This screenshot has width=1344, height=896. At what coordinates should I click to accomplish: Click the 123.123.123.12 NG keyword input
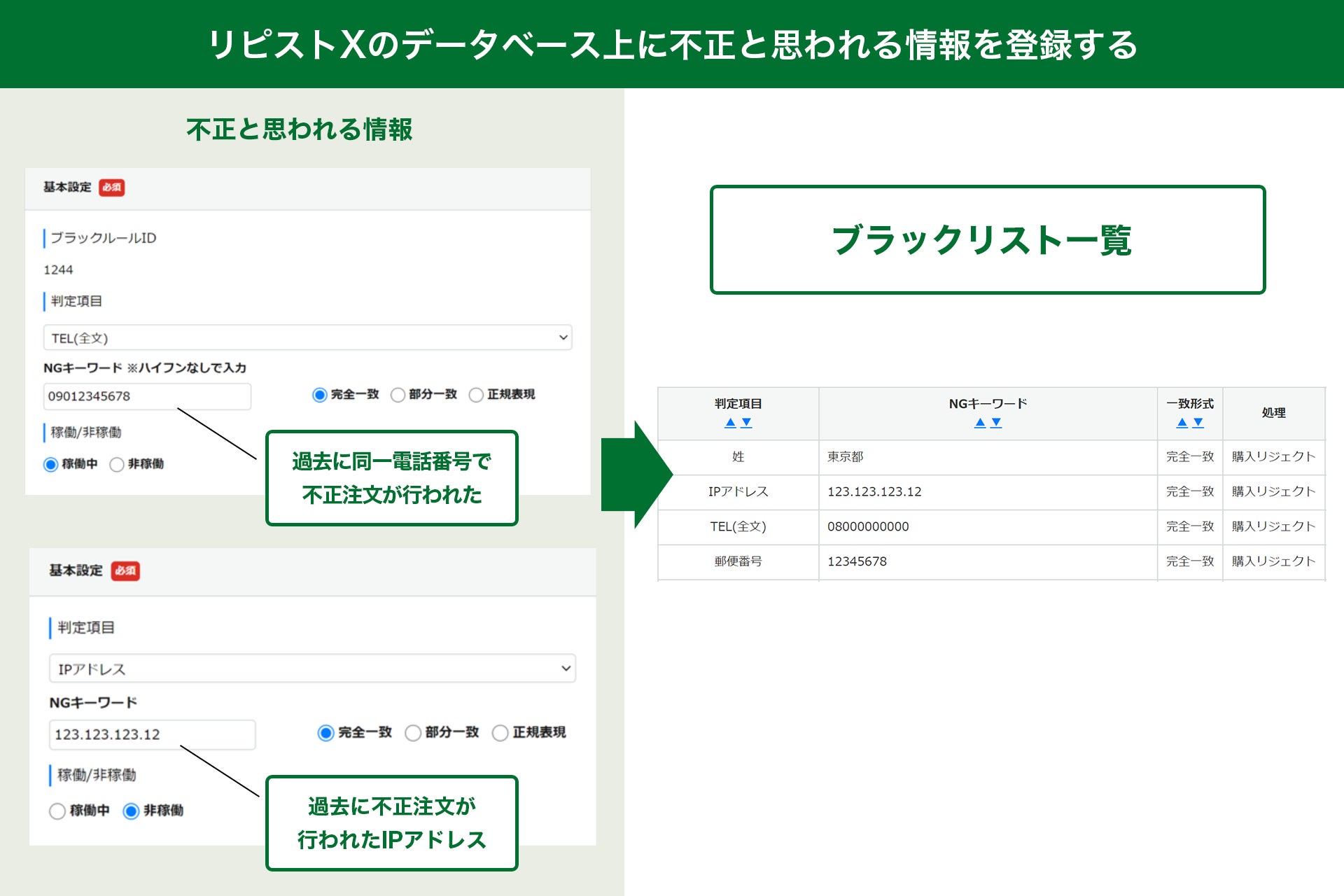point(152,734)
